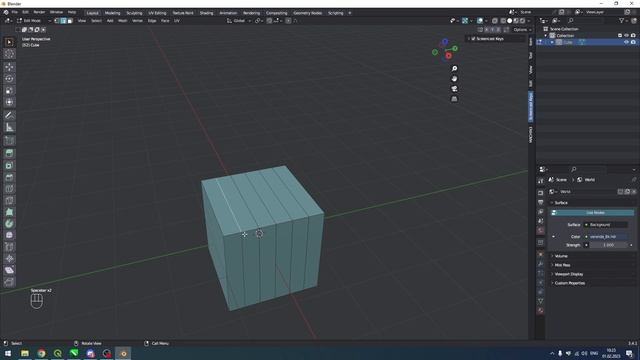Image resolution: width=640 pixels, height=360 pixels.
Task: Select the Measure tool
Action: [9, 127]
